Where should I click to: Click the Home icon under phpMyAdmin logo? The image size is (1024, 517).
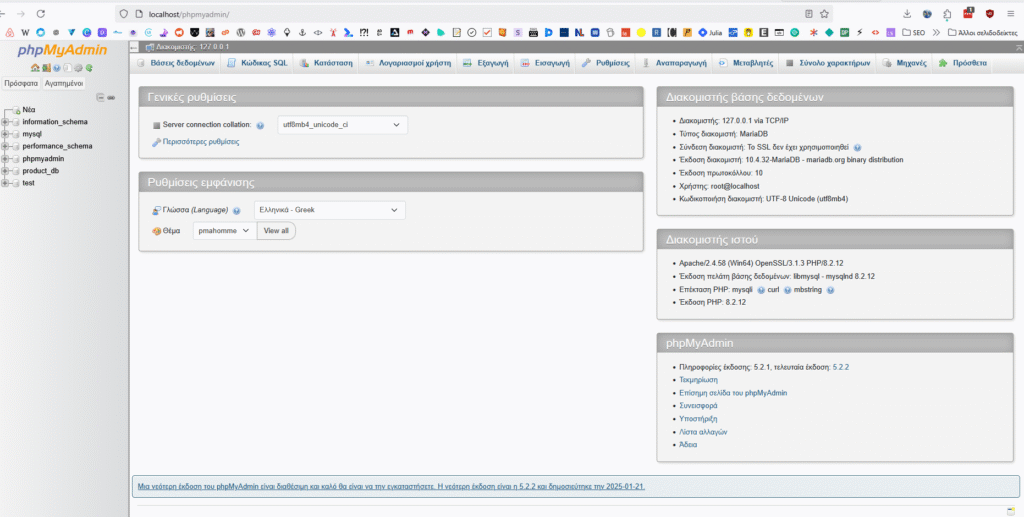[x=35, y=68]
